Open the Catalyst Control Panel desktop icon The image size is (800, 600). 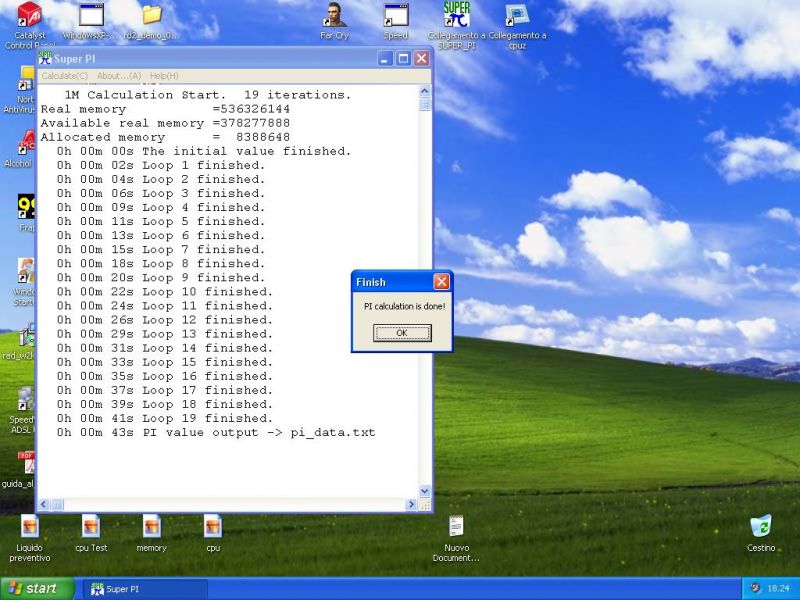point(30,14)
